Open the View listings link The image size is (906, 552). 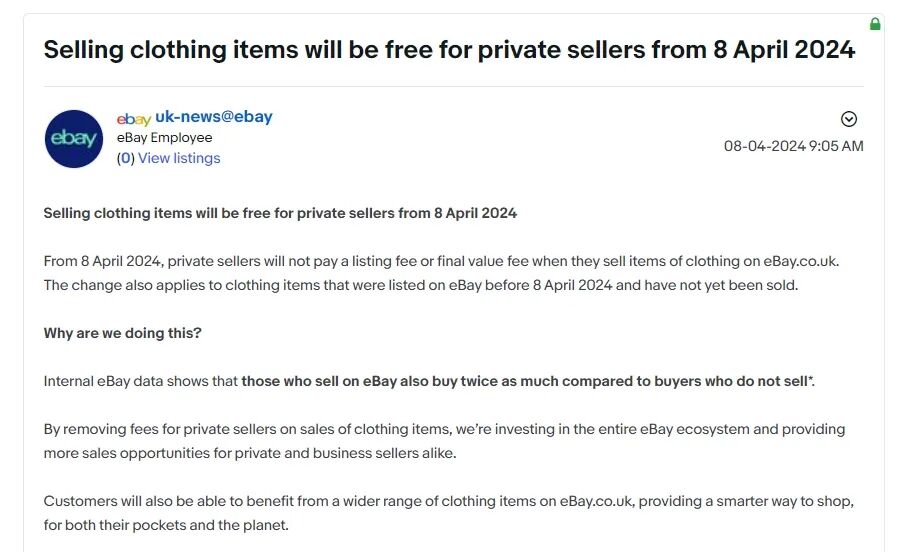click(x=179, y=158)
